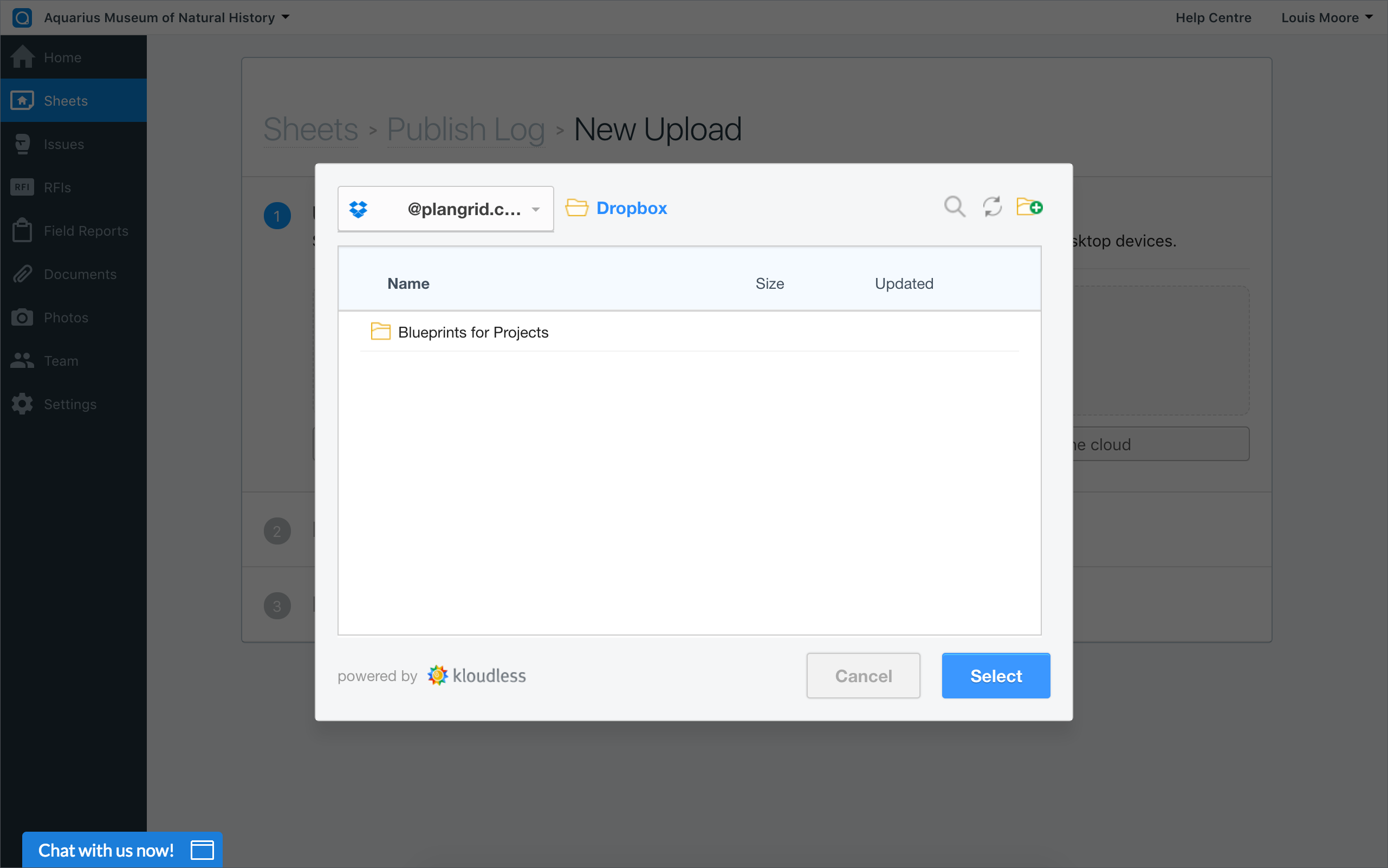Cancel the file picker dialog

pyautogui.click(x=863, y=676)
